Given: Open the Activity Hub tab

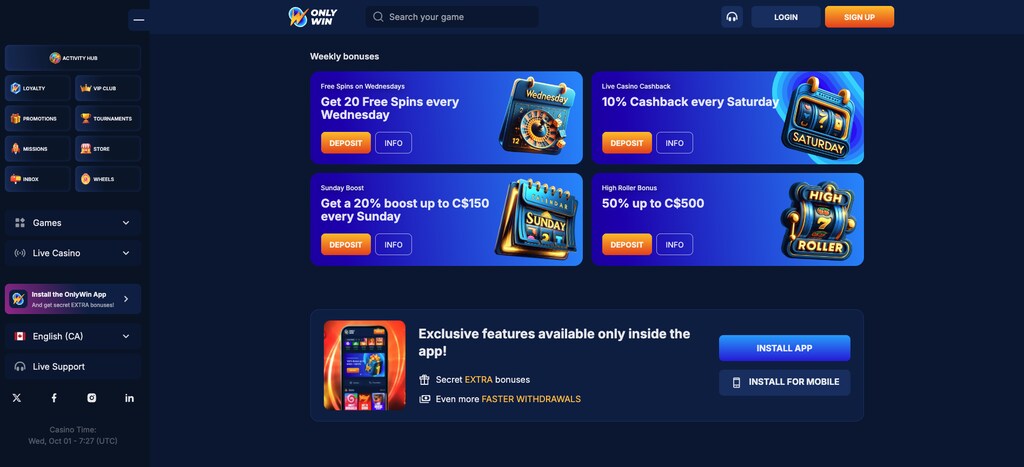Looking at the screenshot, I should coord(72,58).
